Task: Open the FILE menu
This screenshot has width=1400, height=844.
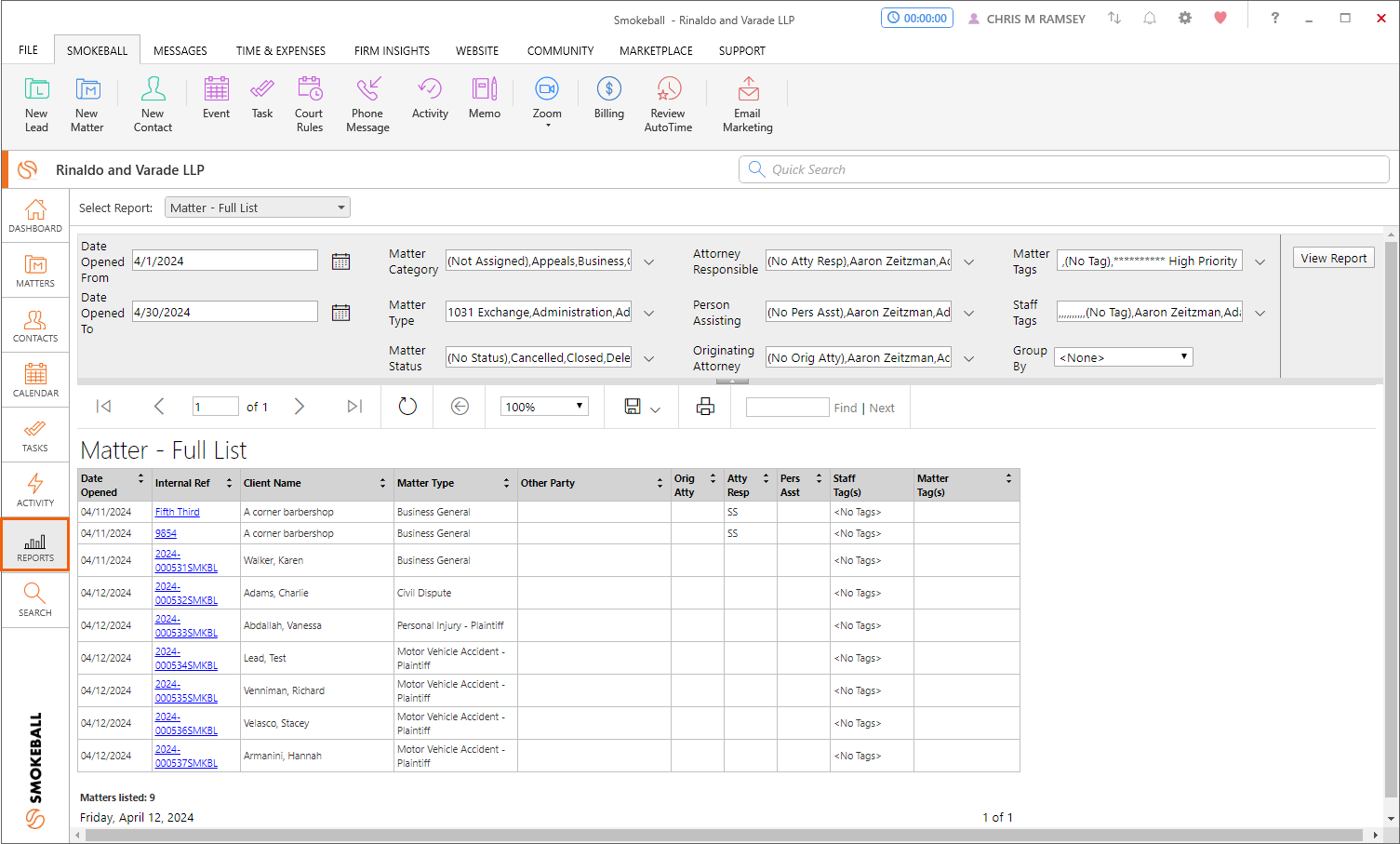Action: click(x=29, y=50)
